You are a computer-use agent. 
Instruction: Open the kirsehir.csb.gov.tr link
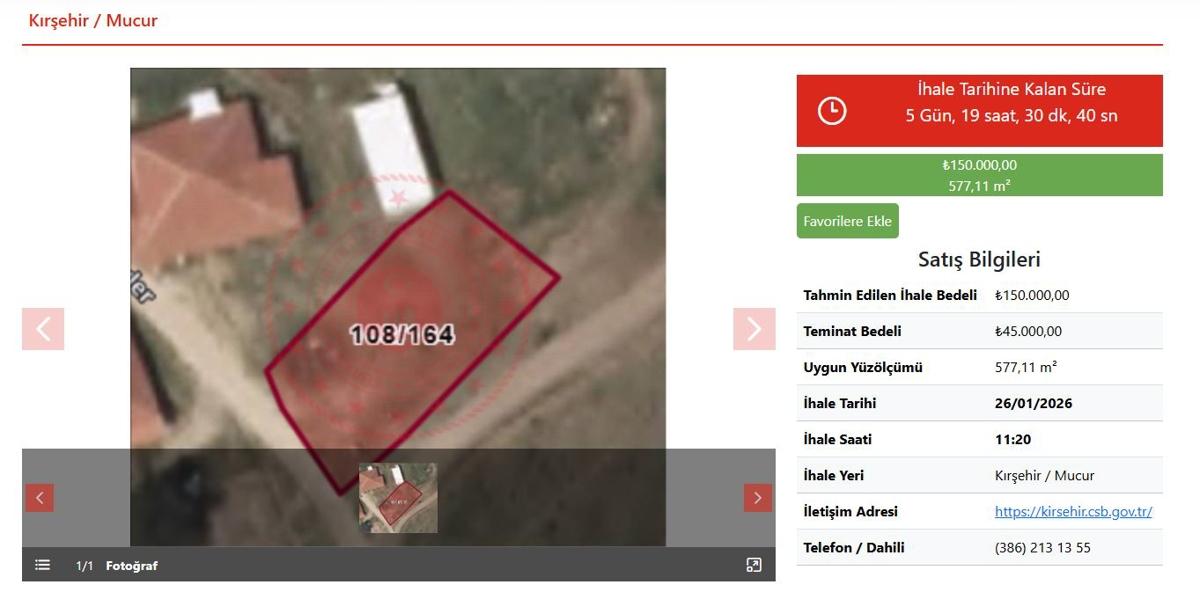pyautogui.click(x=1073, y=511)
